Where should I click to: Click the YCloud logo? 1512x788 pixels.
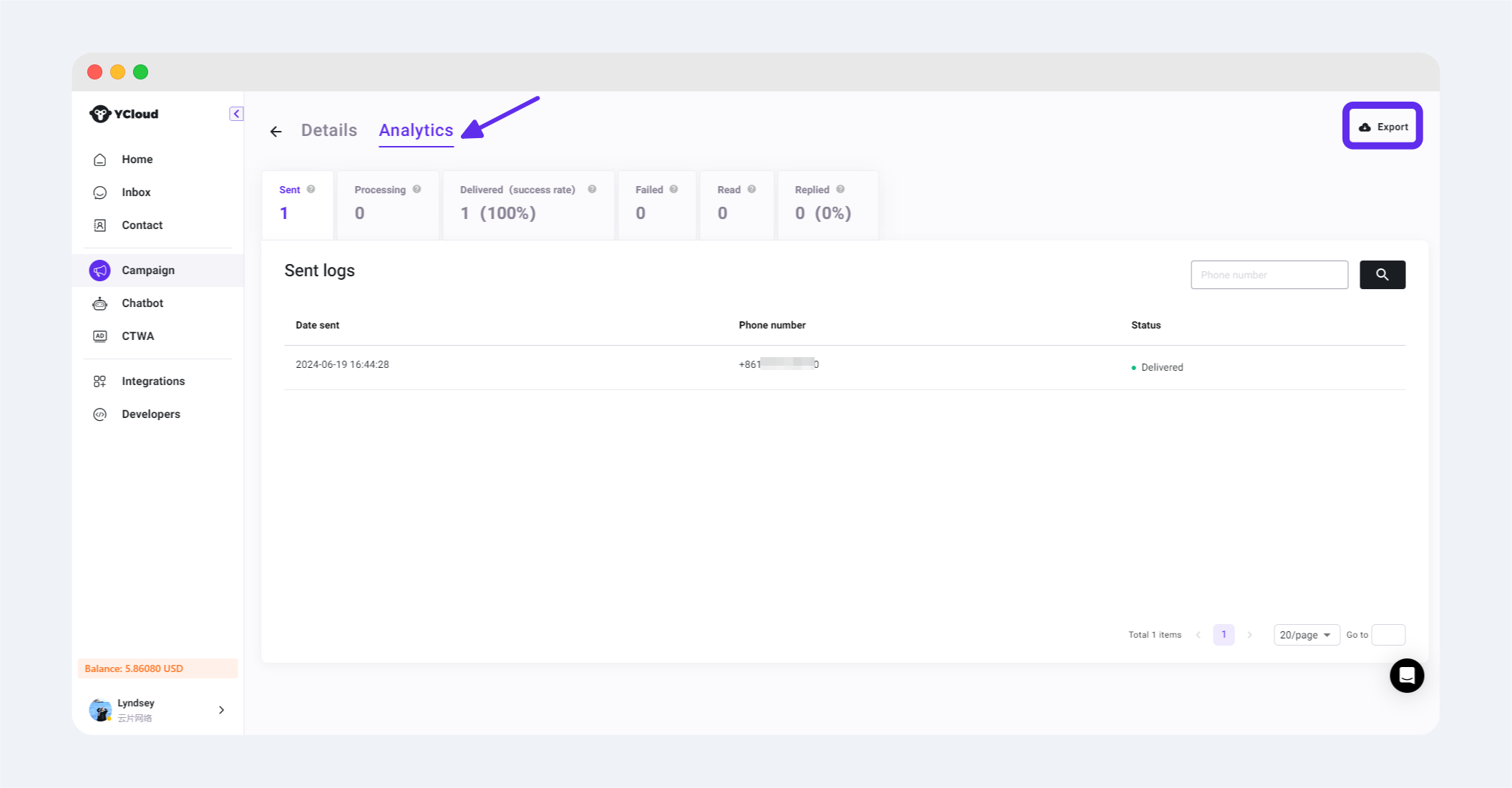[x=125, y=115]
